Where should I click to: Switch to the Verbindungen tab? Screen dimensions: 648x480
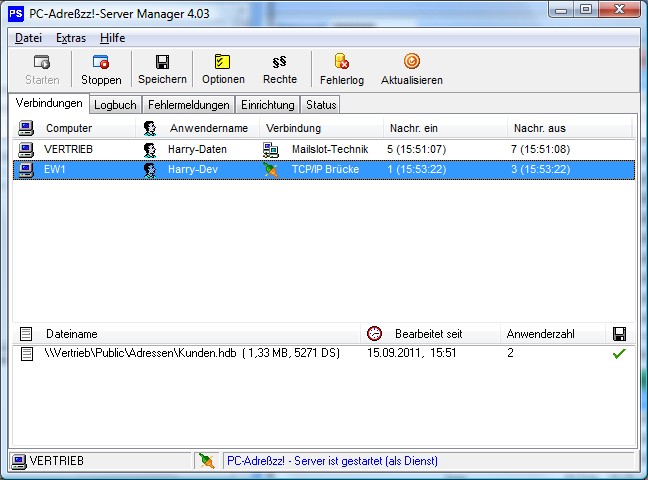click(x=49, y=103)
